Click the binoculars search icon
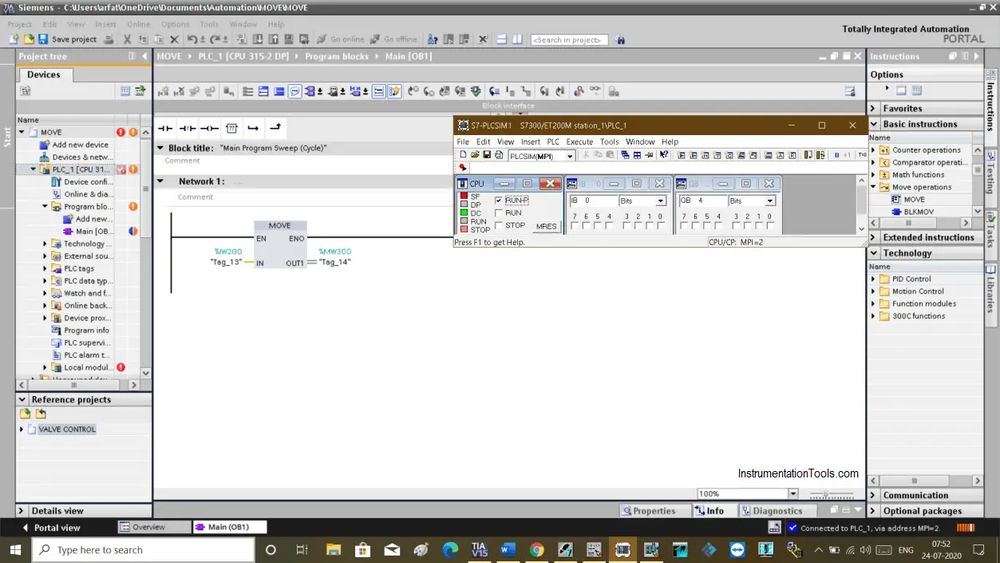 pos(621,40)
